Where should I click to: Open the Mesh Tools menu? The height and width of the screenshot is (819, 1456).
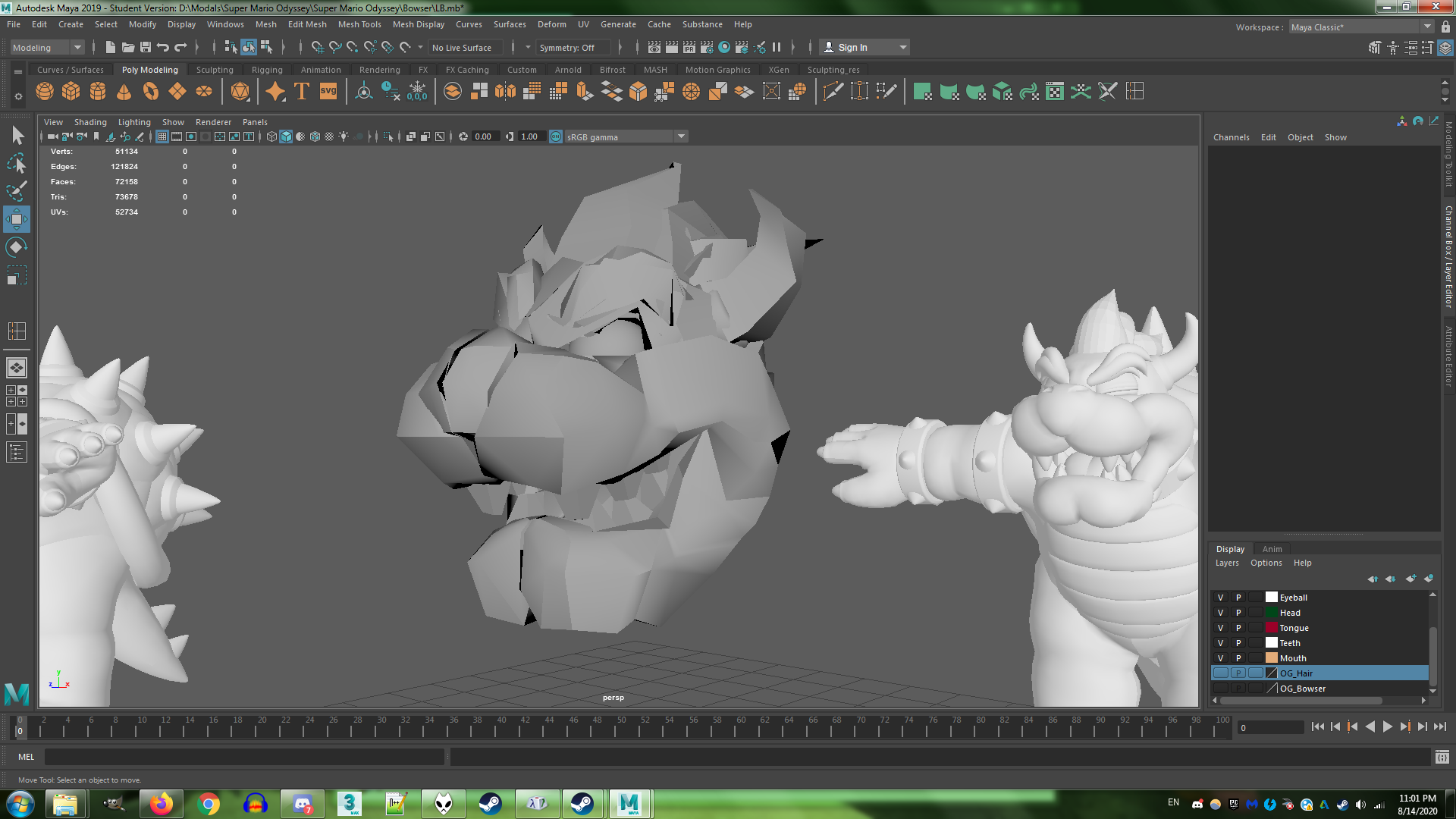(x=359, y=24)
